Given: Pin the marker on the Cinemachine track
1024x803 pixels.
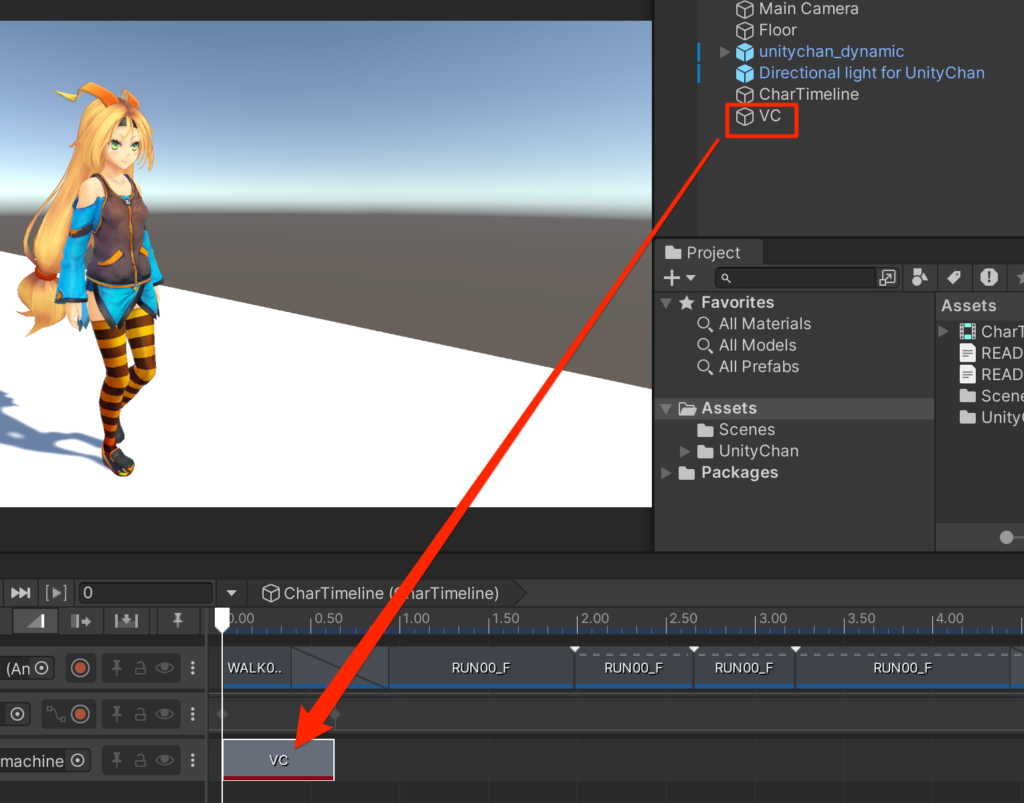Looking at the screenshot, I should tap(117, 761).
